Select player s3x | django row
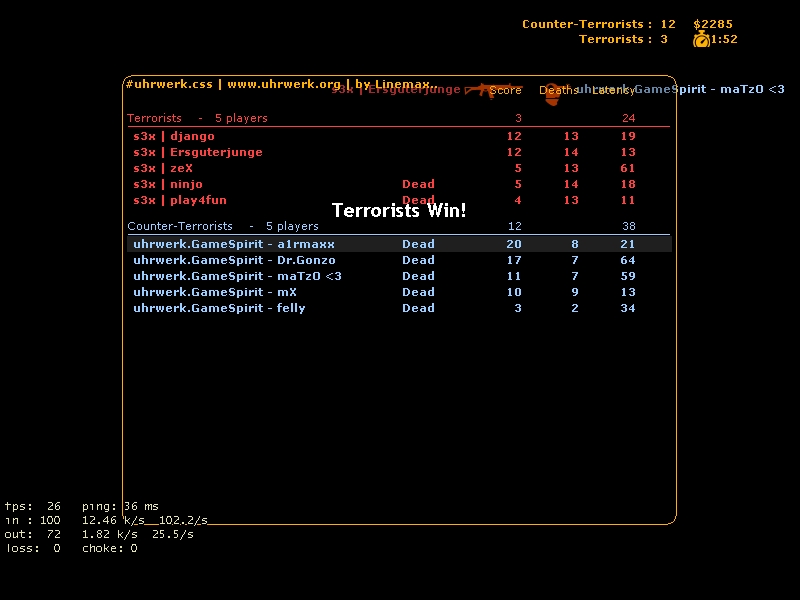 coord(174,136)
